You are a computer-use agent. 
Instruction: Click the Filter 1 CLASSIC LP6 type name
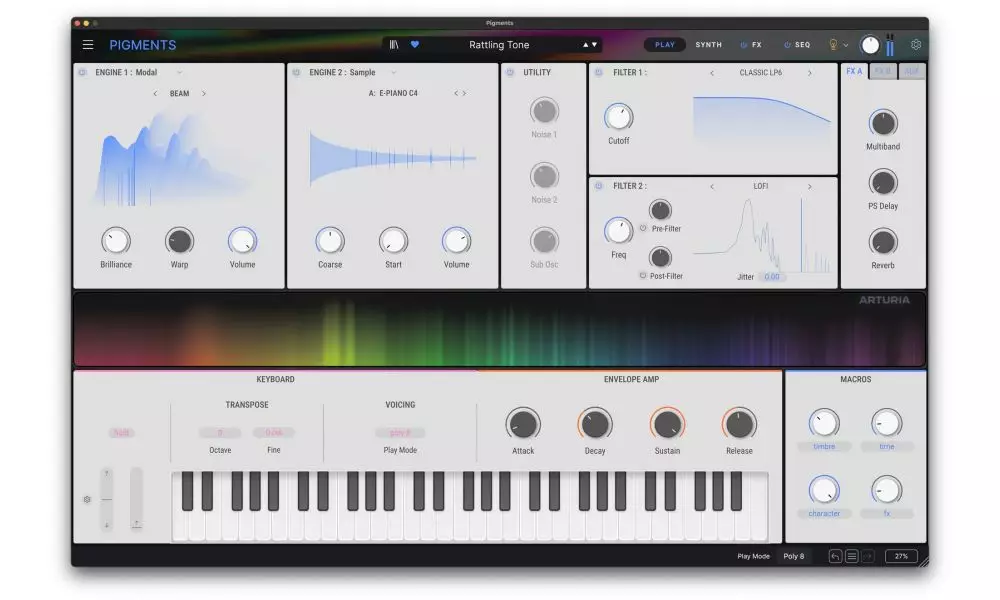point(761,73)
